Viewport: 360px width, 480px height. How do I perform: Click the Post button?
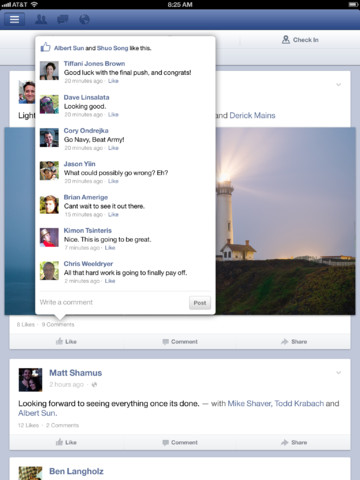(x=200, y=303)
